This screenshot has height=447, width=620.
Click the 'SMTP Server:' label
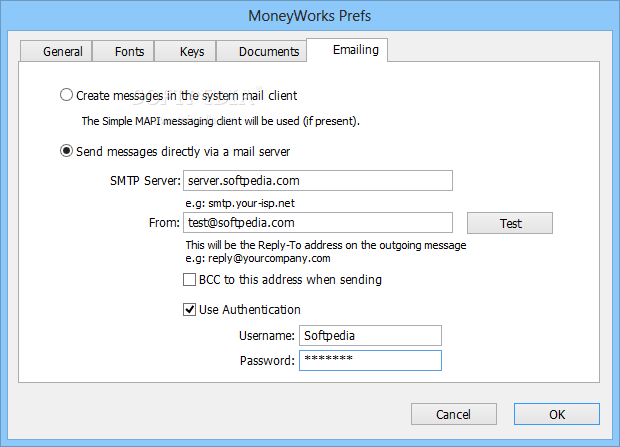click(145, 181)
